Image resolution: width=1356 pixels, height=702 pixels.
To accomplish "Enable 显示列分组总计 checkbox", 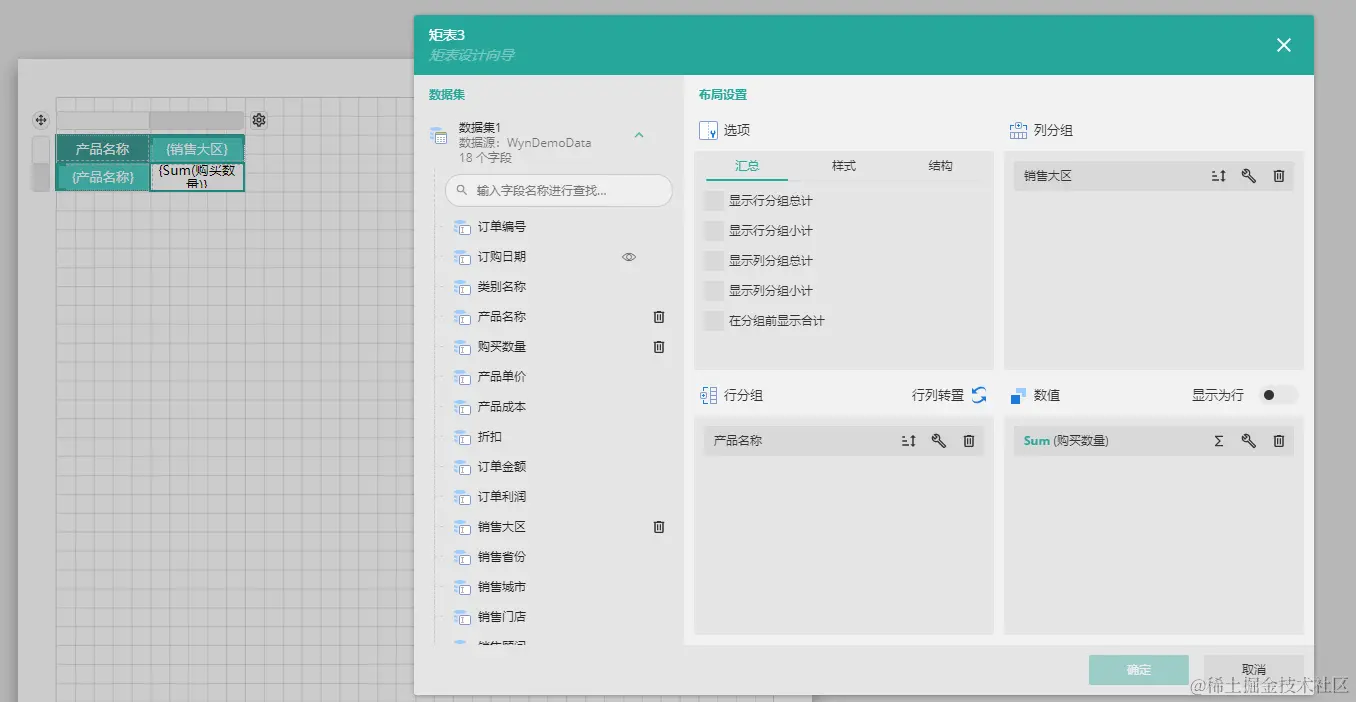I will (713, 261).
